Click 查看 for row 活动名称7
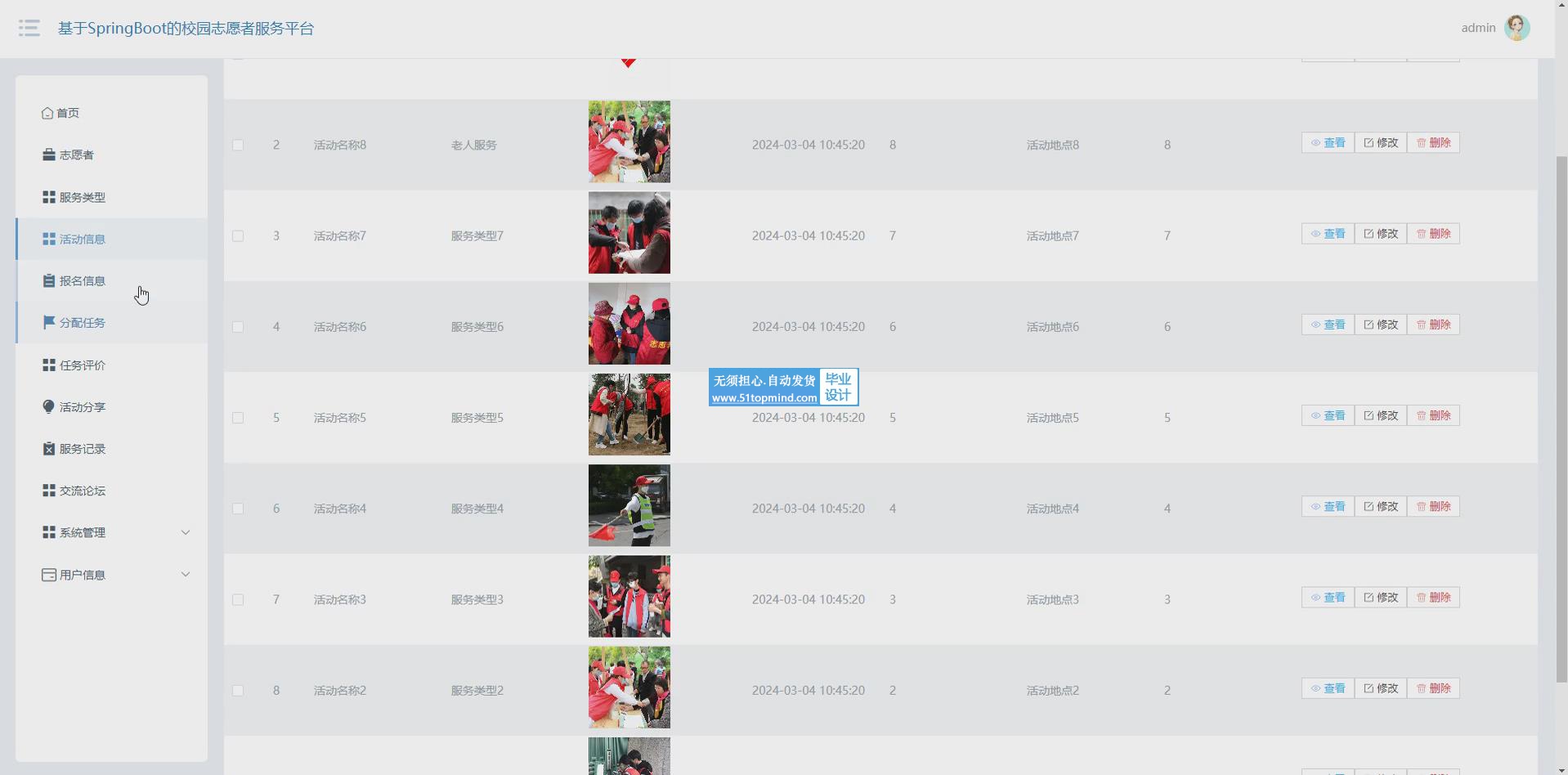This screenshot has width=1568, height=775. click(1328, 233)
